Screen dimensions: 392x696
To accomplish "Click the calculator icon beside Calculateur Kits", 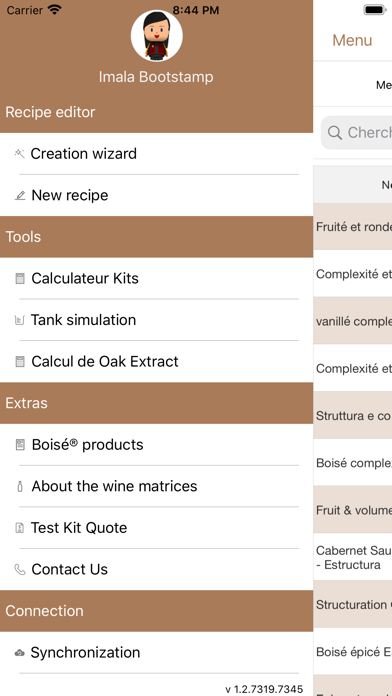I will [x=20, y=278].
